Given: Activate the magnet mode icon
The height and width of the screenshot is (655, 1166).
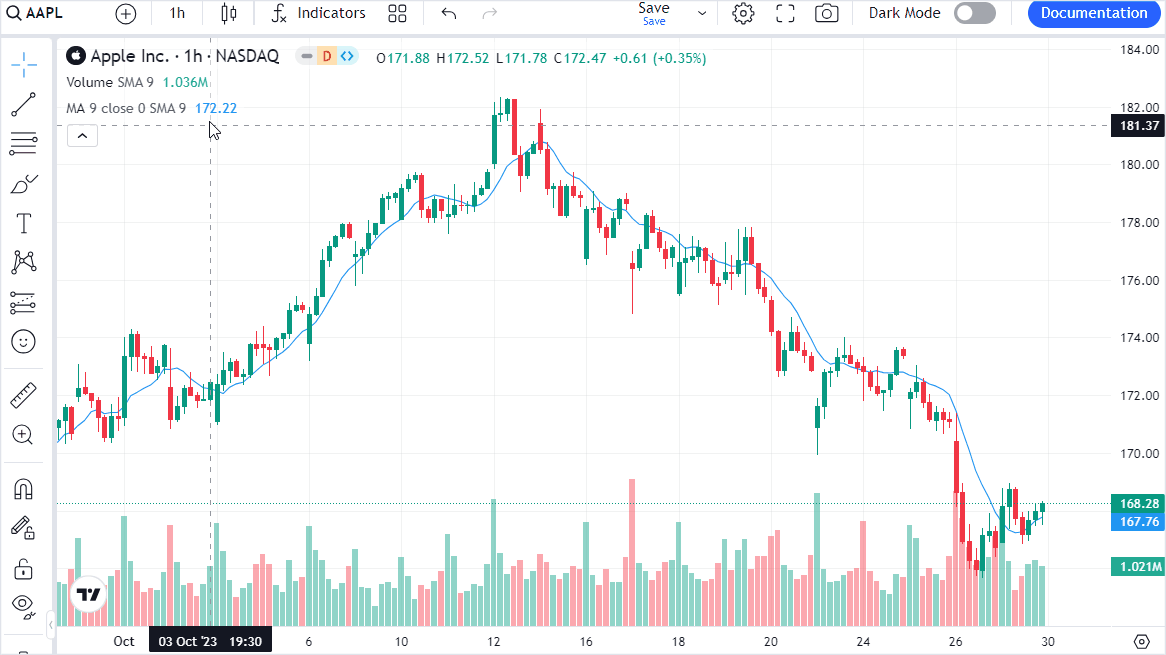Looking at the screenshot, I should 24,489.
